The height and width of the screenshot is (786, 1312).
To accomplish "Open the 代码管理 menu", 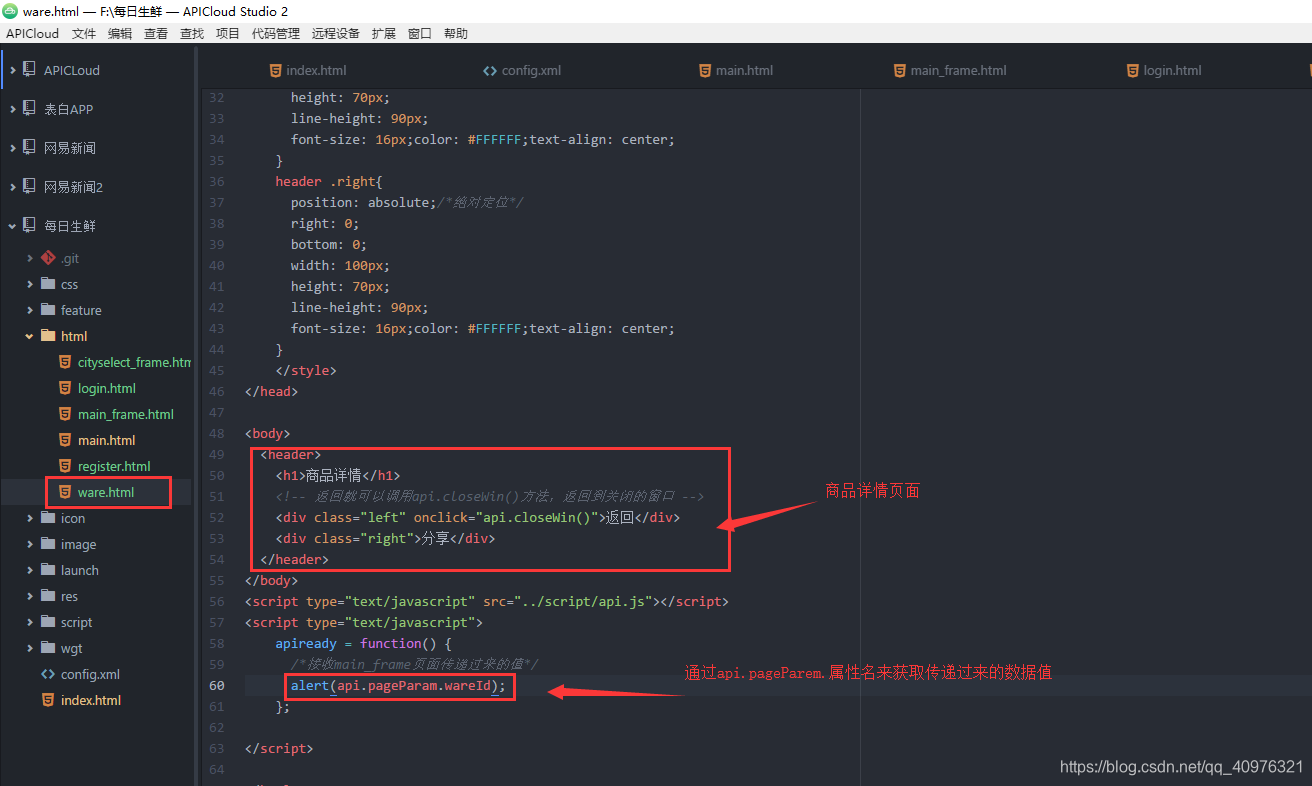I will [x=276, y=33].
